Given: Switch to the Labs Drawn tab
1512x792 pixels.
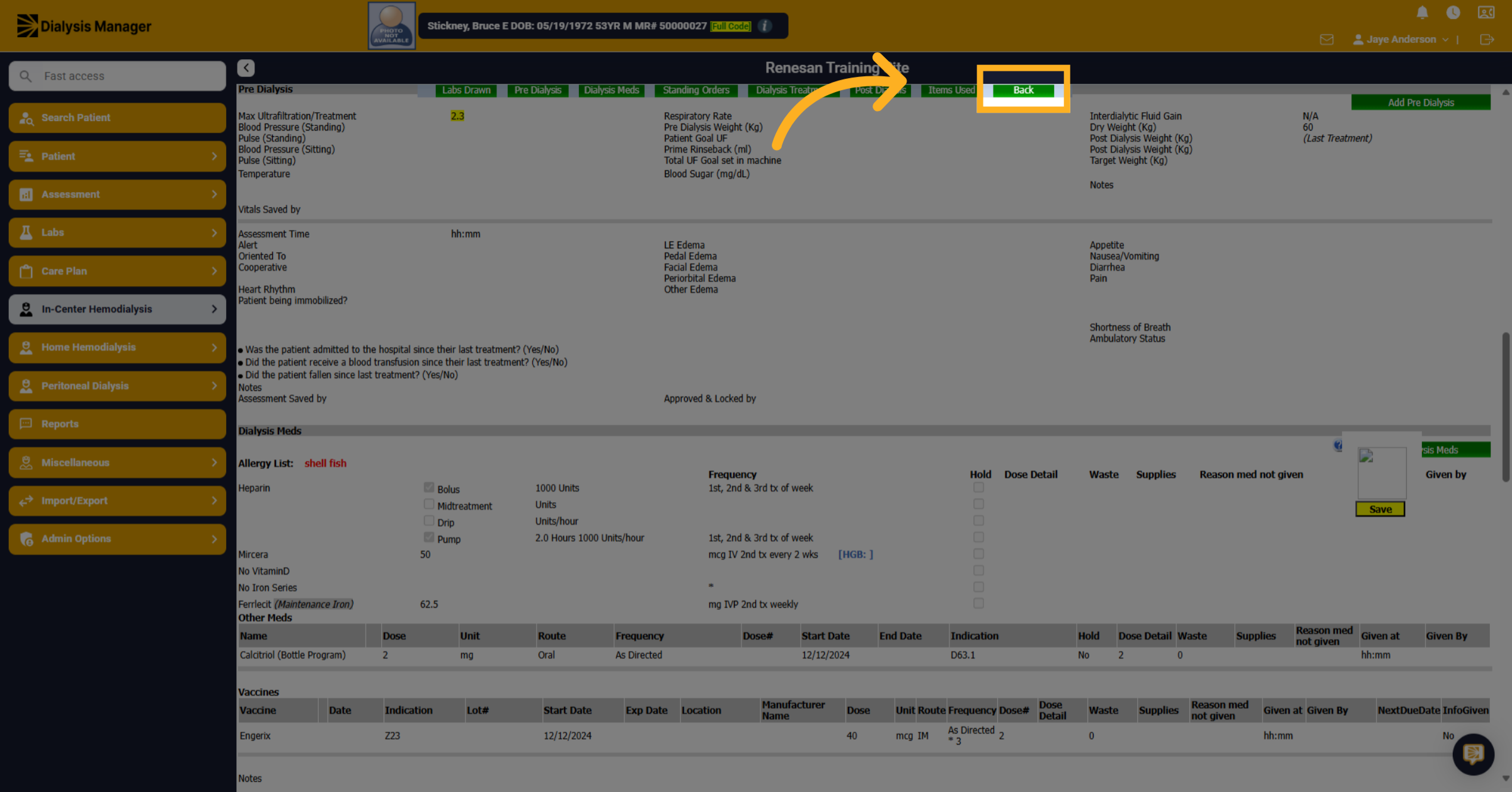Looking at the screenshot, I should (x=466, y=90).
